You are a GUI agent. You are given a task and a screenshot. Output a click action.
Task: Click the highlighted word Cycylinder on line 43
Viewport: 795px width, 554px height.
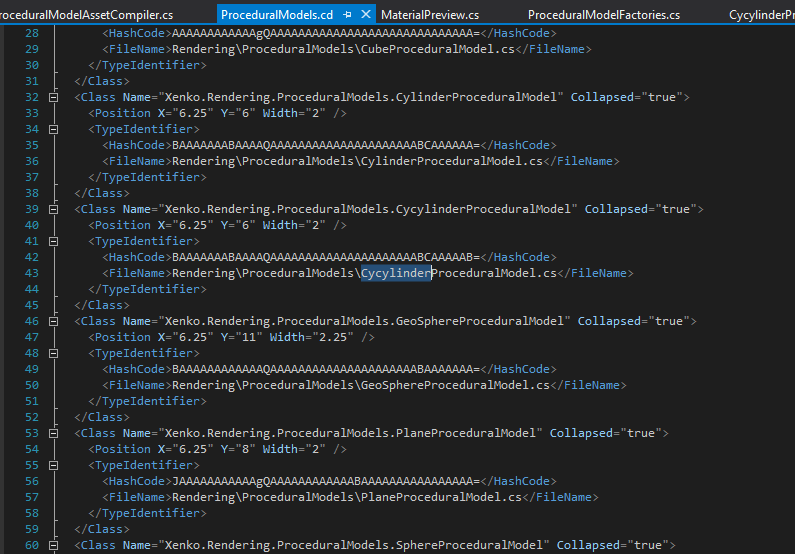(x=396, y=273)
